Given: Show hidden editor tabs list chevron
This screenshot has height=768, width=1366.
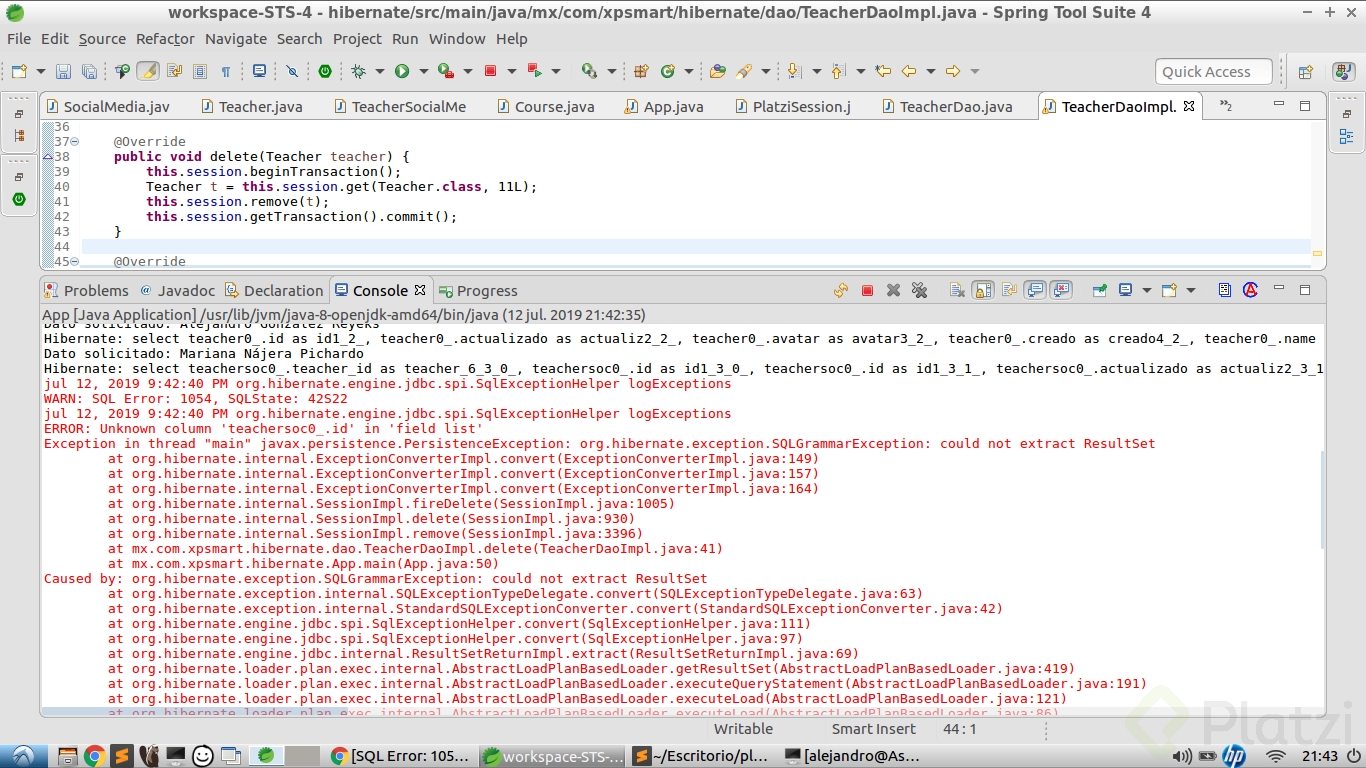Looking at the screenshot, I should tap(1226, 106).
